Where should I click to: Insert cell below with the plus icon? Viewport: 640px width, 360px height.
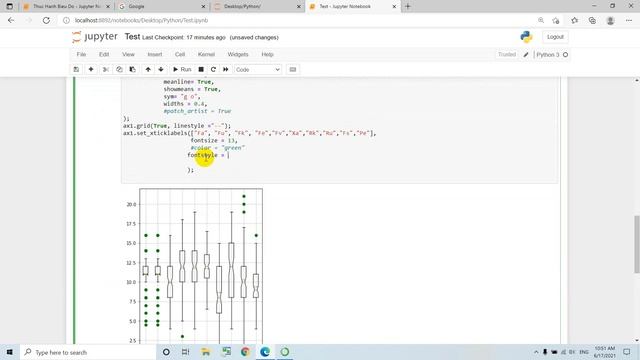coord(91,69)
